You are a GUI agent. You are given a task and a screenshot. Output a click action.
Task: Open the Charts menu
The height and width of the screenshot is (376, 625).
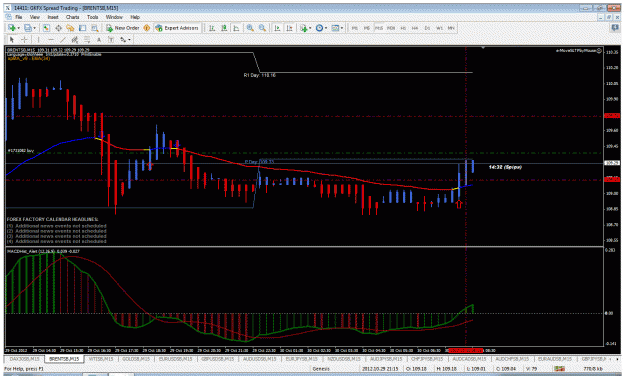click(73, 17)
